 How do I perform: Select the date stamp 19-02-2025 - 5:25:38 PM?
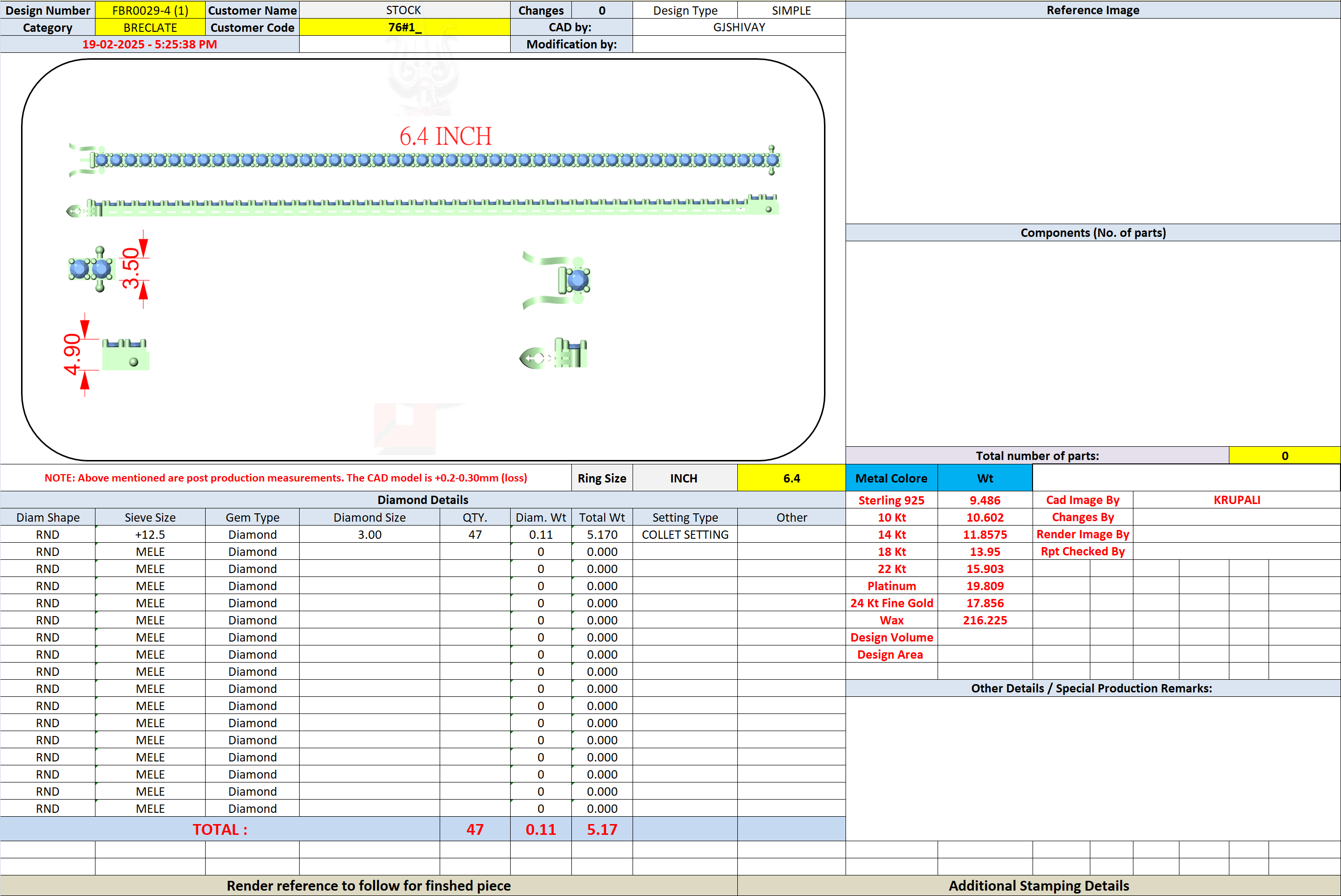[x=150, y=45]
